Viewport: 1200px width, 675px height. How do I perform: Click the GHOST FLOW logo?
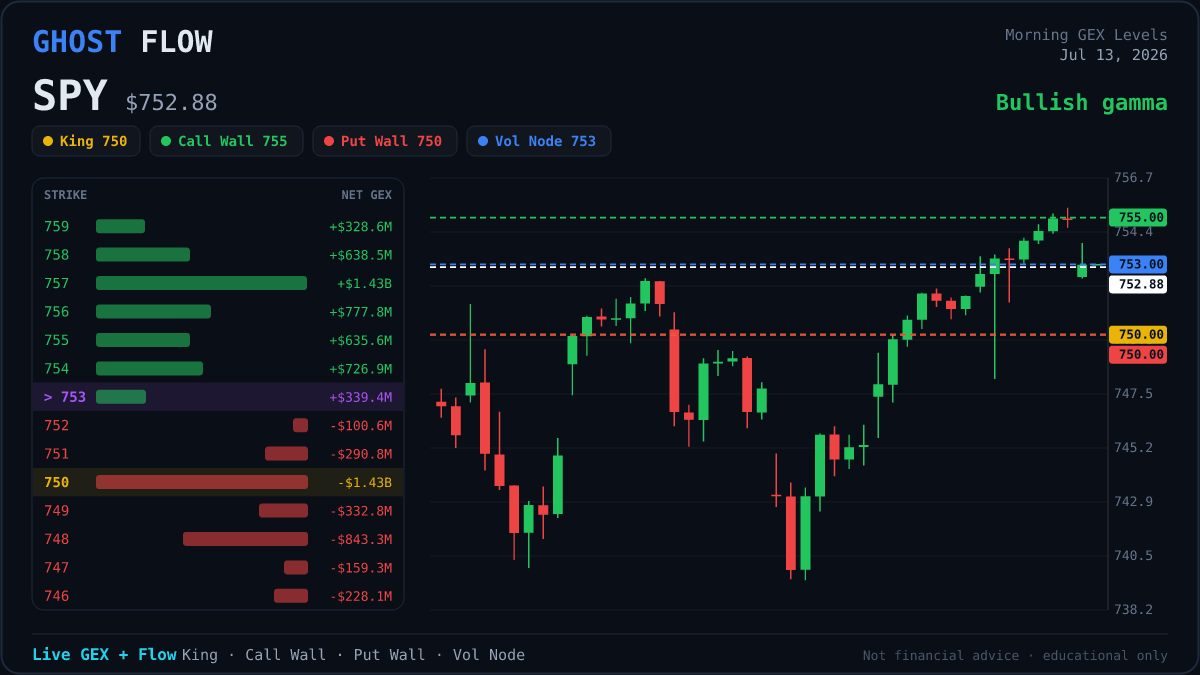[122, 42]
